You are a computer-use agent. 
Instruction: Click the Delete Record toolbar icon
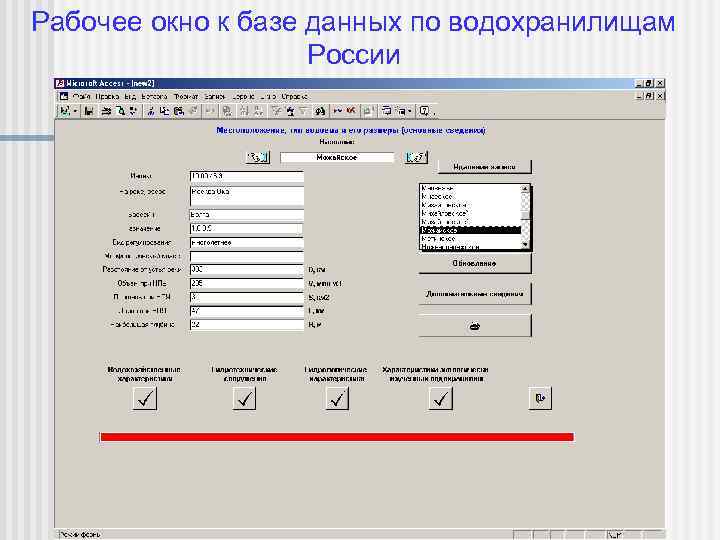point(351,111)
